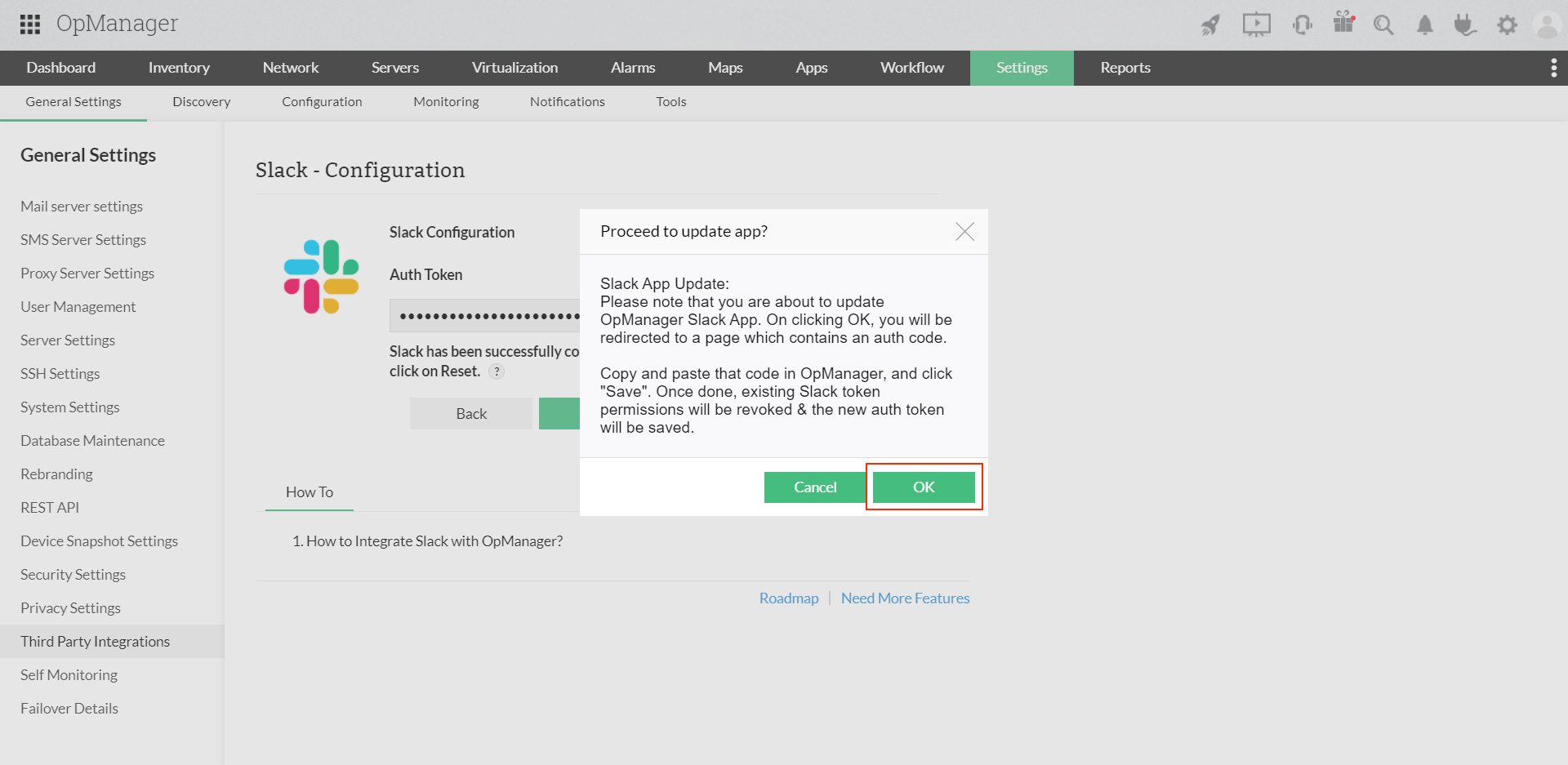Close the Proceed to update app dialog
The width and height of the screenshot is (1568, 765).
point(964,232)
